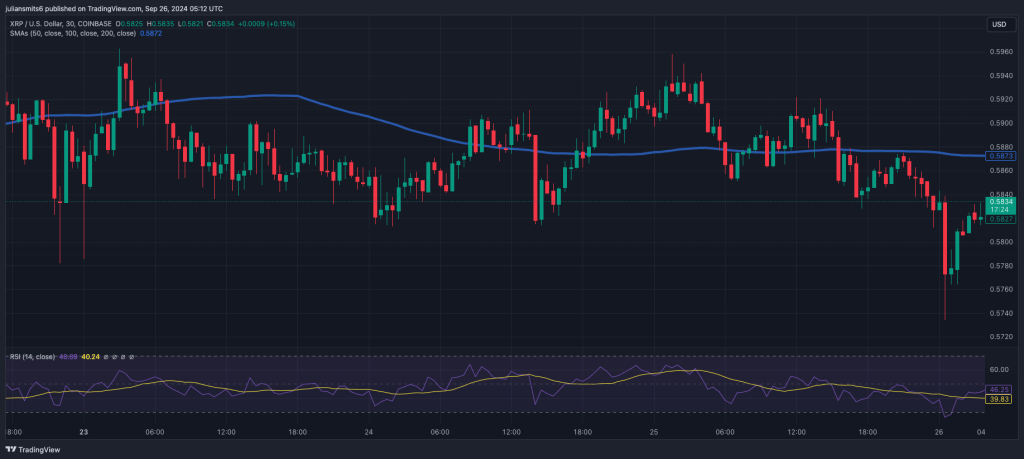Click the close value C0.5834
This screenshot has width=1024, height=459.
tap(222, 24)
